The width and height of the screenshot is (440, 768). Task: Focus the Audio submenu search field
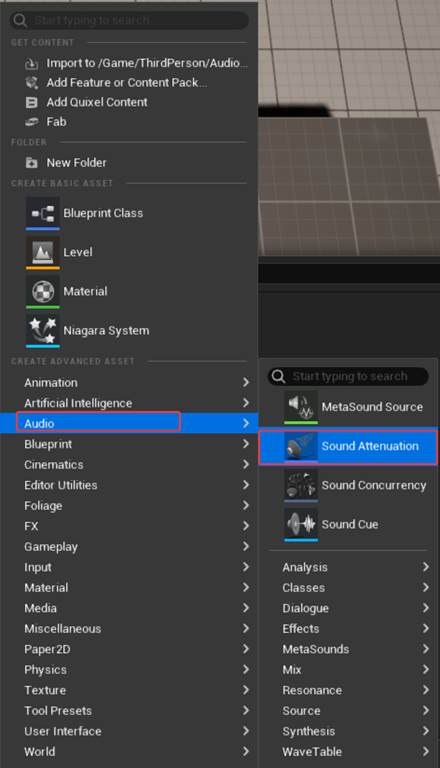[x=348, y=376]
